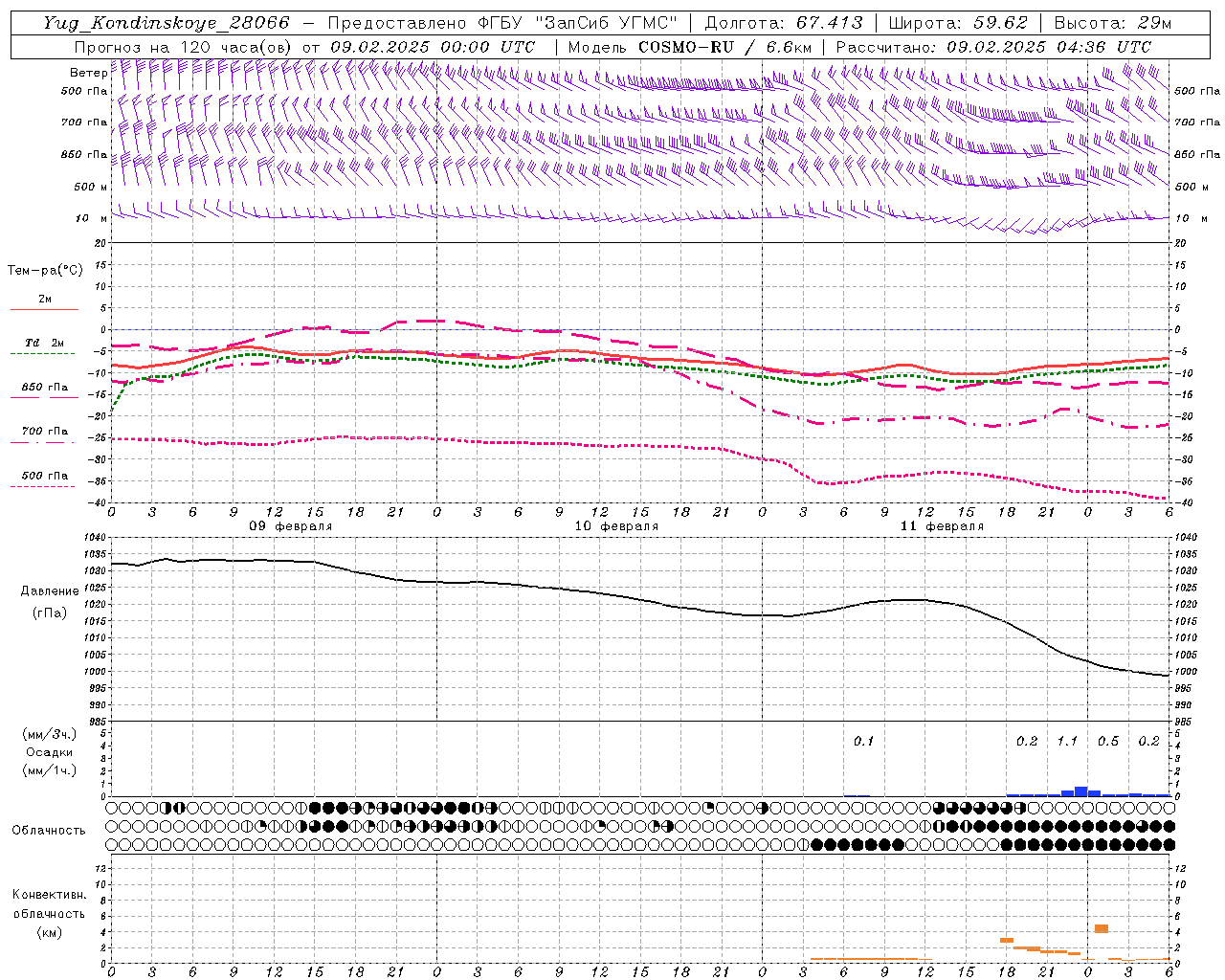The image size is (1225, 980).
Task: Click the Давление panel label
Action: click(x=50, y=591)
